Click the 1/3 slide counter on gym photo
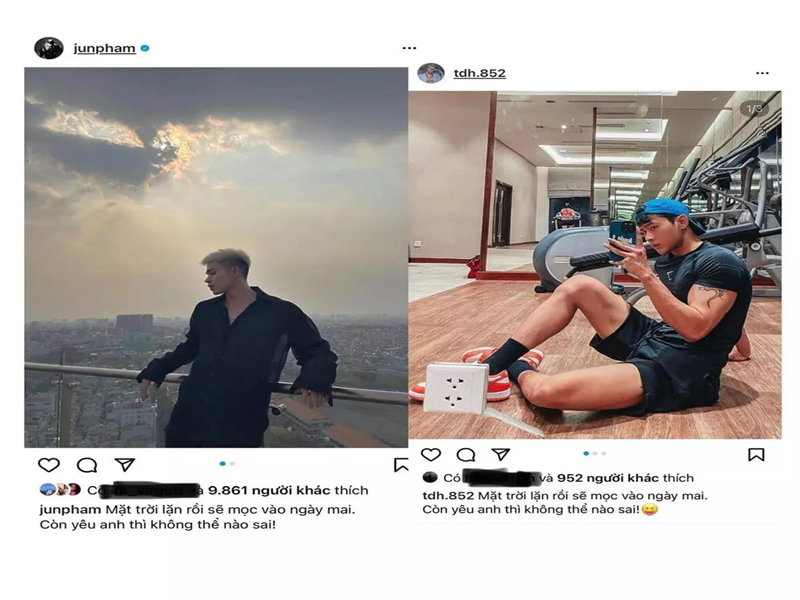800x600 pixels. pos(755,109)
